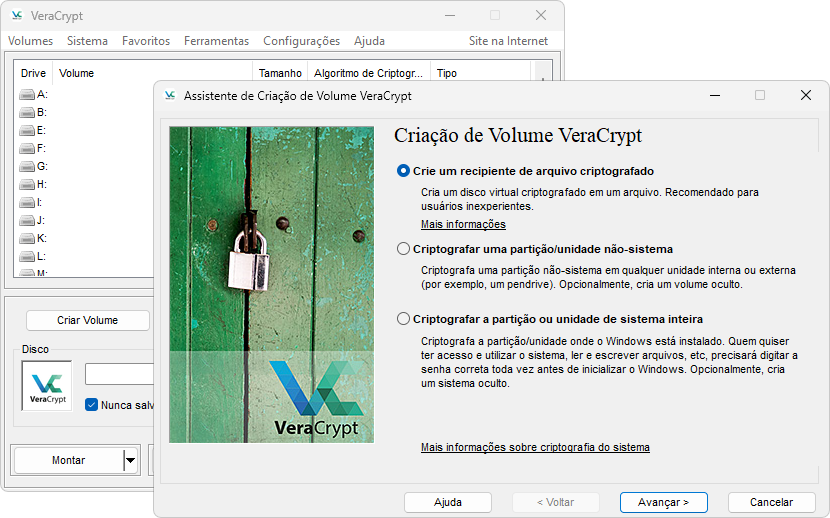830x518 pixels.
Task: Sort by 'Algoritmo de Criptogr...' column header
Action: pos(369,73)
